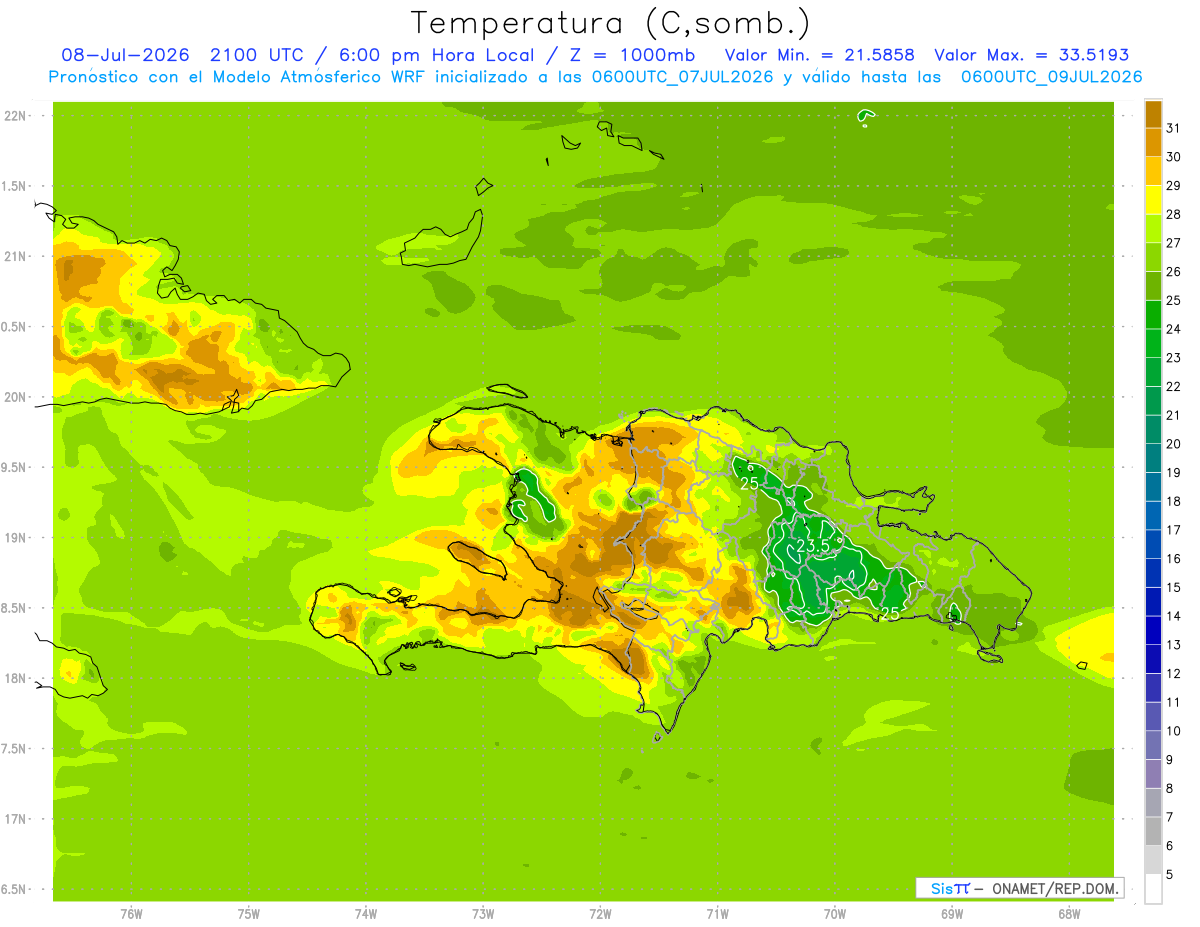The width and height of the screenshot is (1200, 927).
Task: Click latitude label "22N"
Action: pyautogui.click(x=14, y=116)
